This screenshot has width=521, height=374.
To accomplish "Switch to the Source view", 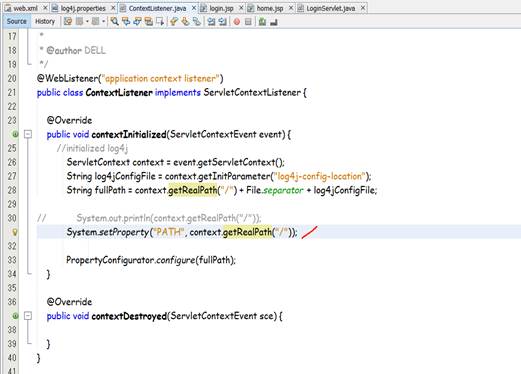I will coord(16,21).
